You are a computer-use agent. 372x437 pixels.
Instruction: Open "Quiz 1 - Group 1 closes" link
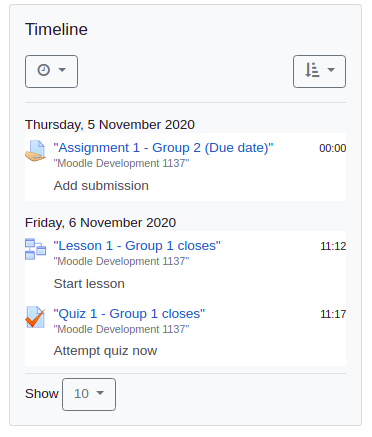pyautogui.click(x=129, y=314)
